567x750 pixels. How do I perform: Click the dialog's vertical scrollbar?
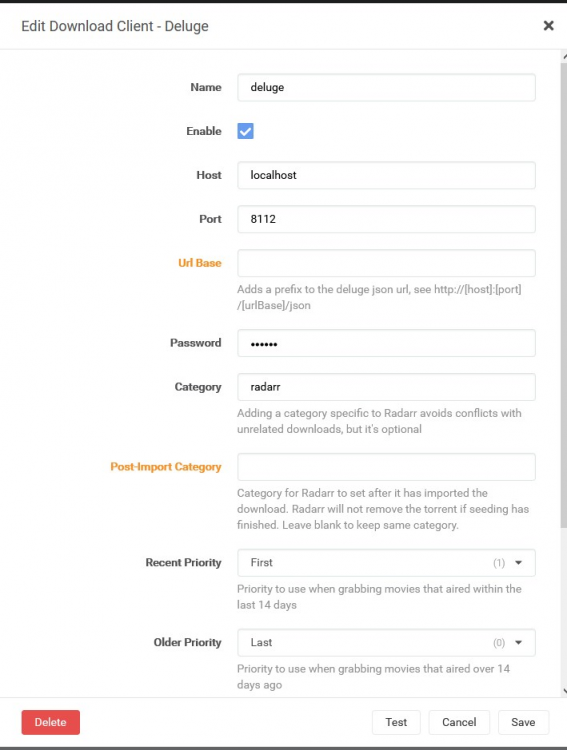tap(564, 294)
